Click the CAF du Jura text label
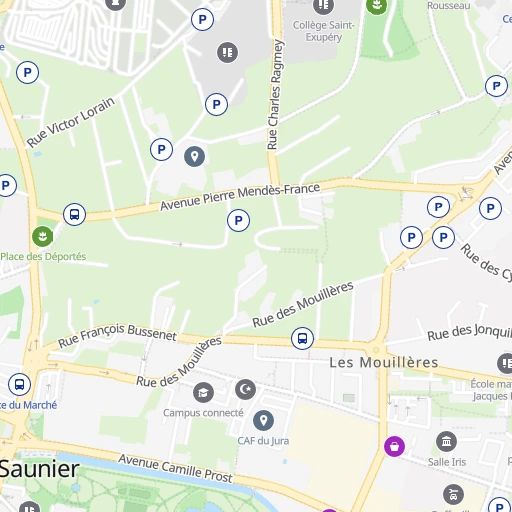This screenshot has width=512, height=512. tap(263, 441)
